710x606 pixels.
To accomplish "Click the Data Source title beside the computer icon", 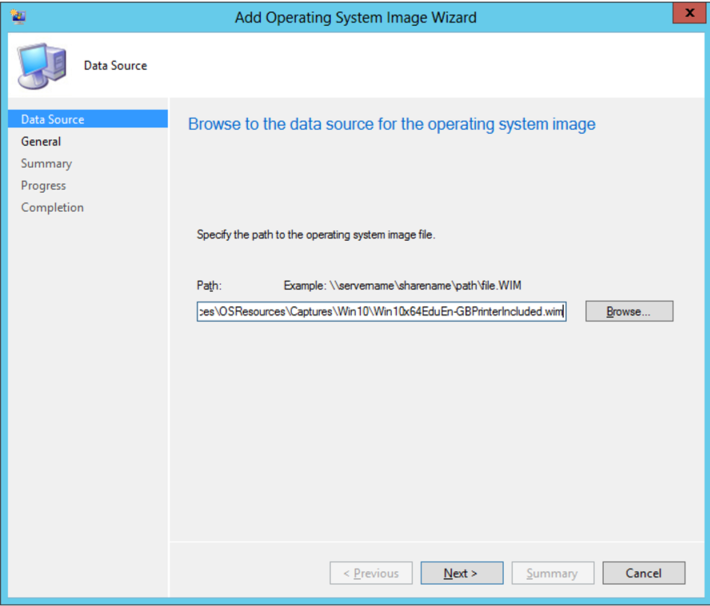I will [x=115, y=66].
